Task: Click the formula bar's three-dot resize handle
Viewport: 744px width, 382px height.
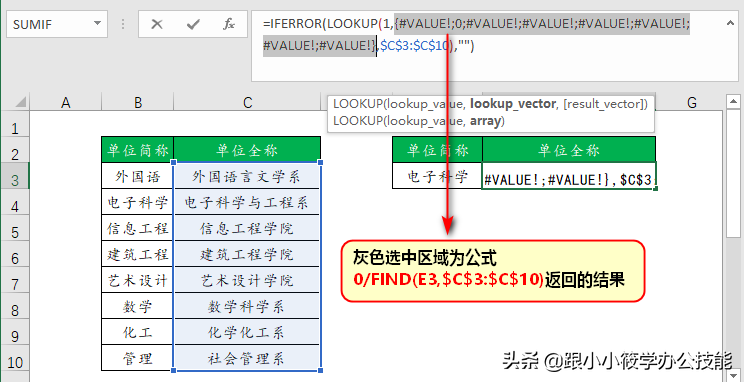Action: [123, 24]
